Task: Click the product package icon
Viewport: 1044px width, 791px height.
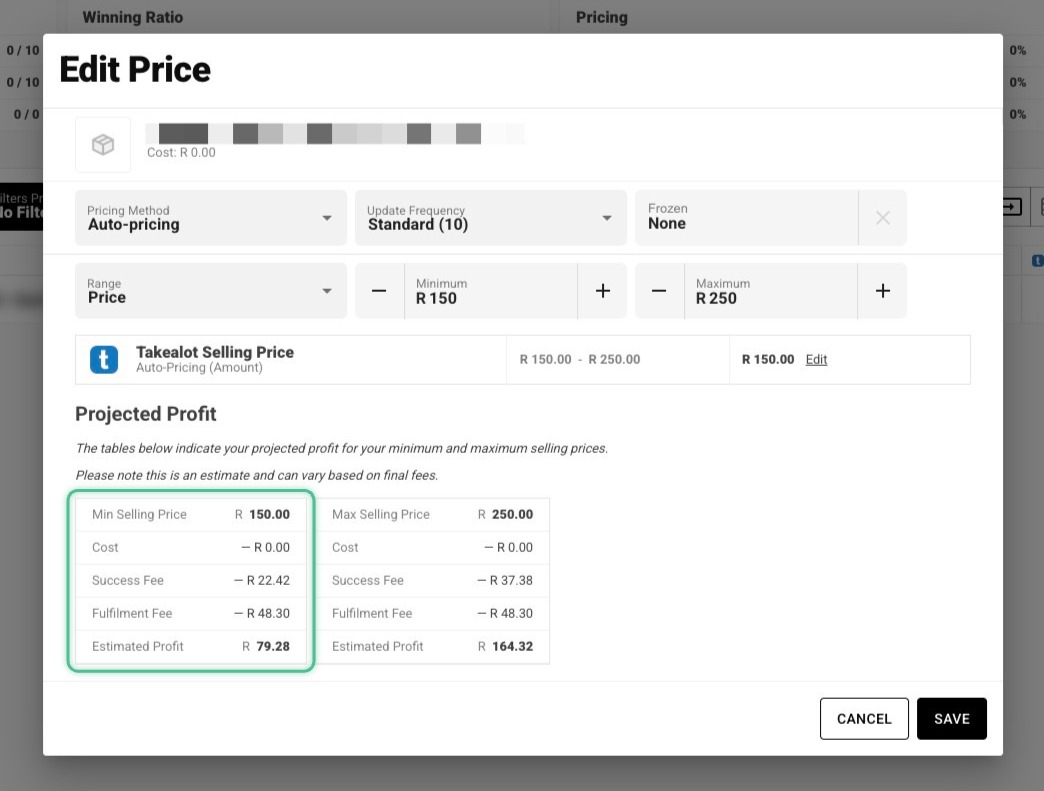Action: [103, 144]
